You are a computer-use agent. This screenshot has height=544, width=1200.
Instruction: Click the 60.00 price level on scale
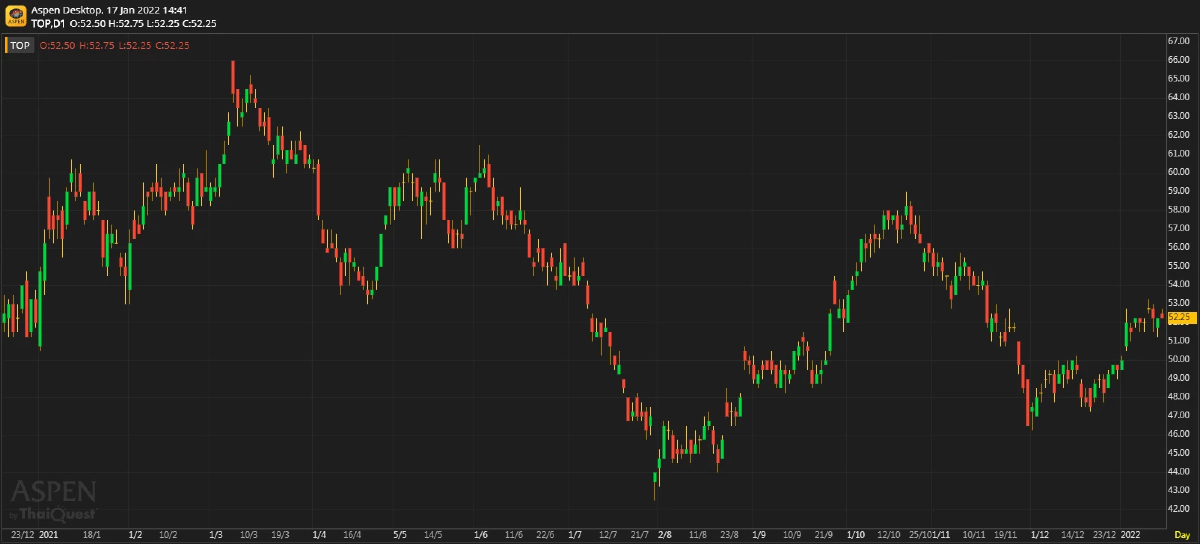point(1178,171)
